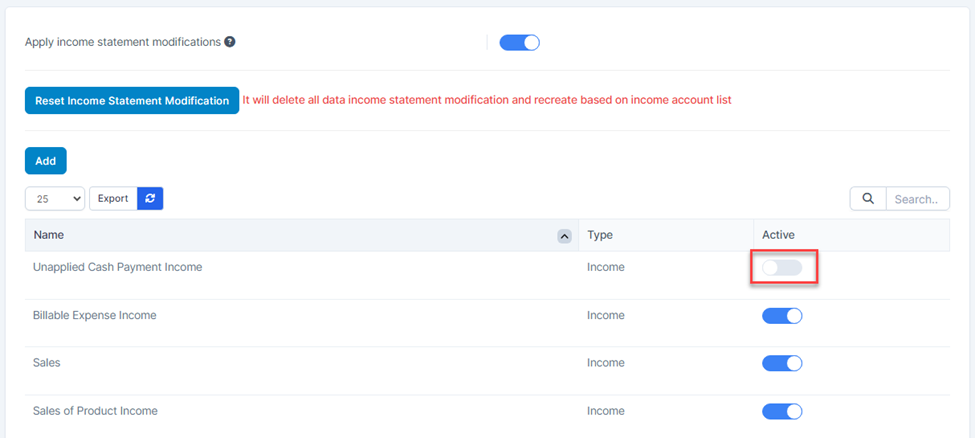Viewport: 975px width, 438px height.
Task: Turn off Billable Expense Income active toggle
Action: tap(782, 316)
